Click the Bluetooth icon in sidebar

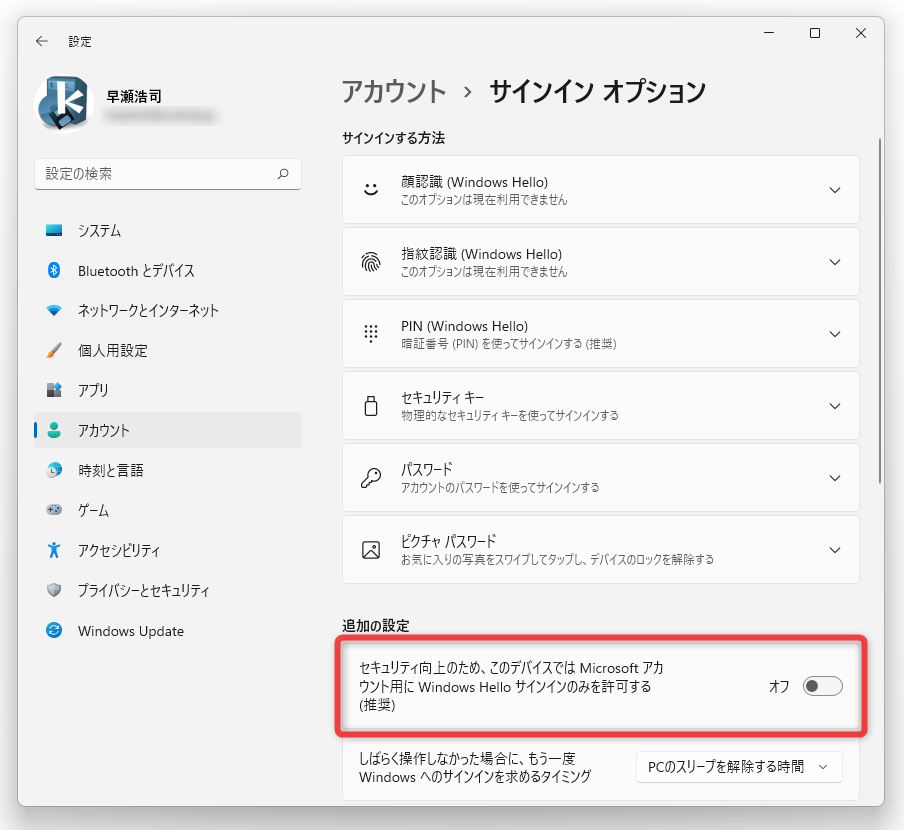(x=54, y=270)
